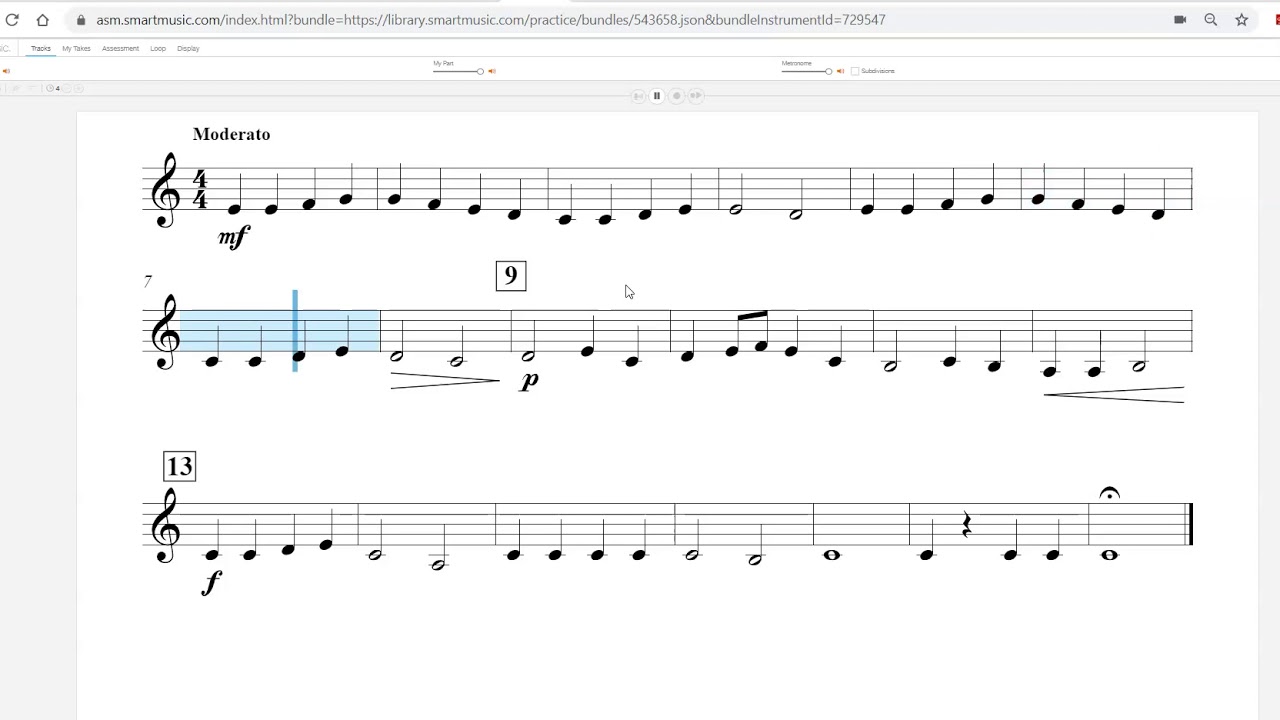
Task: Reload the page with browser refresh
Action: tap(12, 19)
